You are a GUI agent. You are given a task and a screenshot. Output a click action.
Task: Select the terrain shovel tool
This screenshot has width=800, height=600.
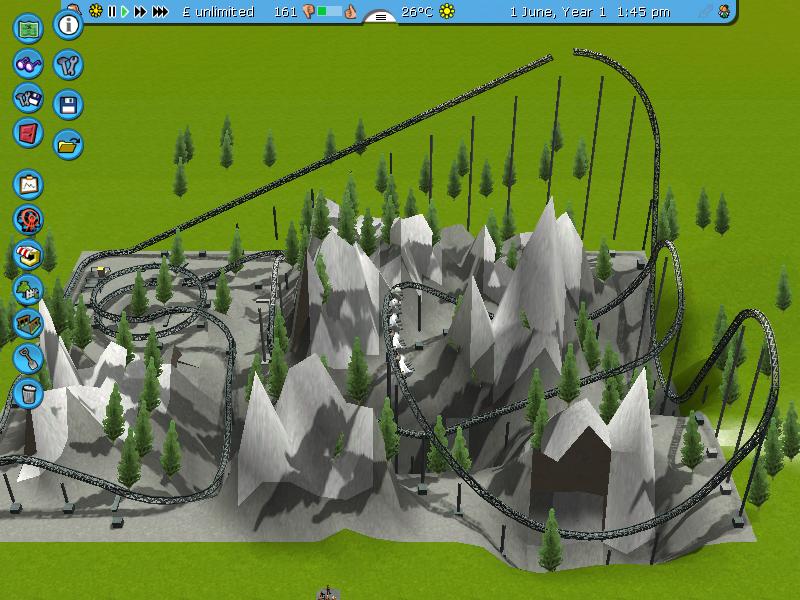click(28, 359)
